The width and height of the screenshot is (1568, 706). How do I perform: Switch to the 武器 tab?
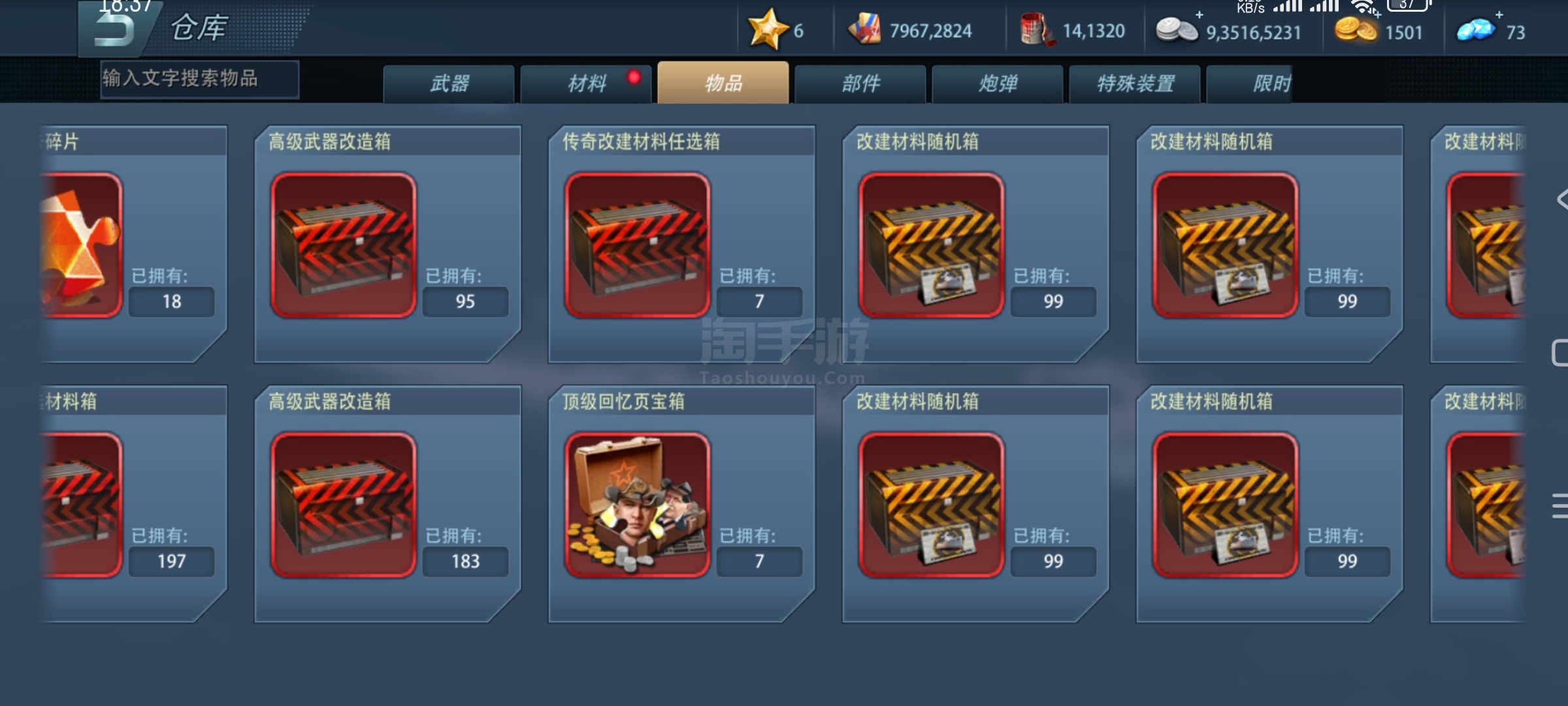(x=449, y=83)
